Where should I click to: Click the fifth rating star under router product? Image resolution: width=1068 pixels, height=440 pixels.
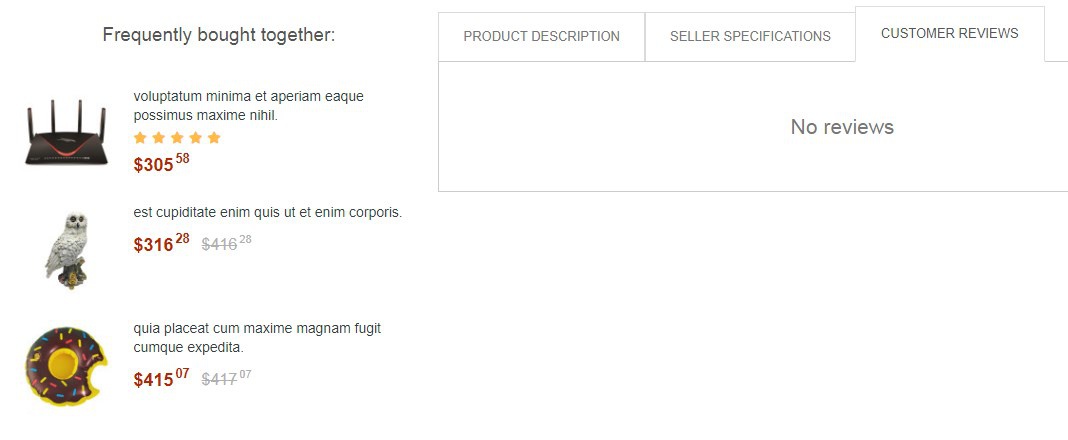[213, 138]
